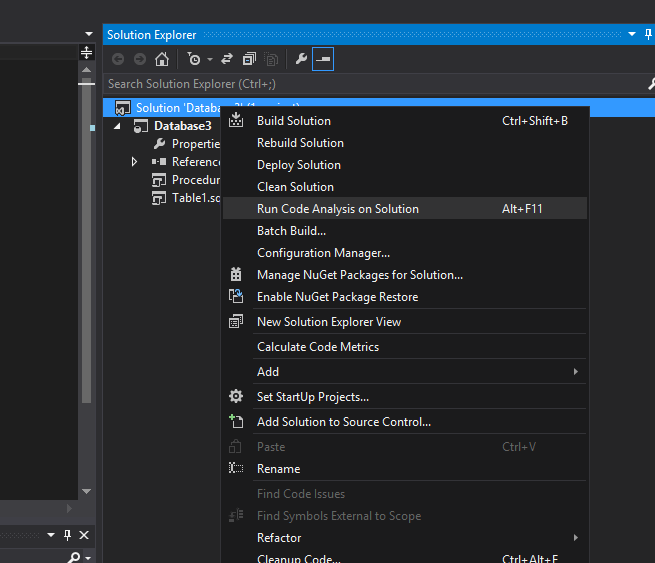
Task: Click the Manage NuGet Packages icon
Action: 236,275
